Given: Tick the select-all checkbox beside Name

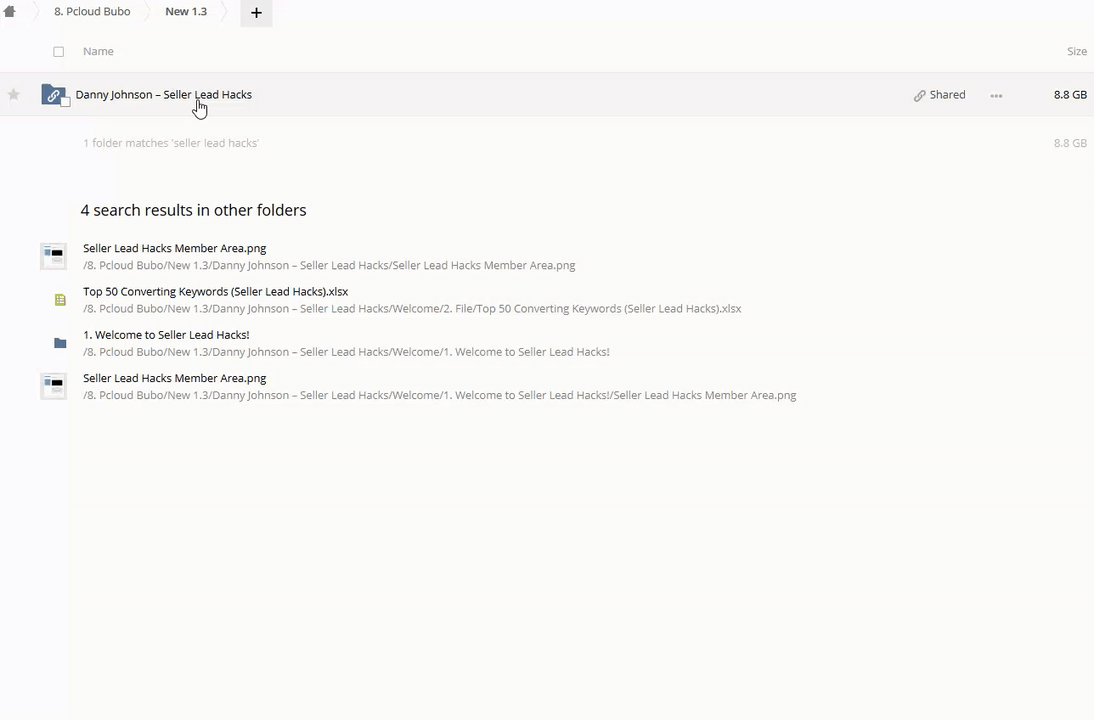Looking at the screenshot, I should (58, 52).
